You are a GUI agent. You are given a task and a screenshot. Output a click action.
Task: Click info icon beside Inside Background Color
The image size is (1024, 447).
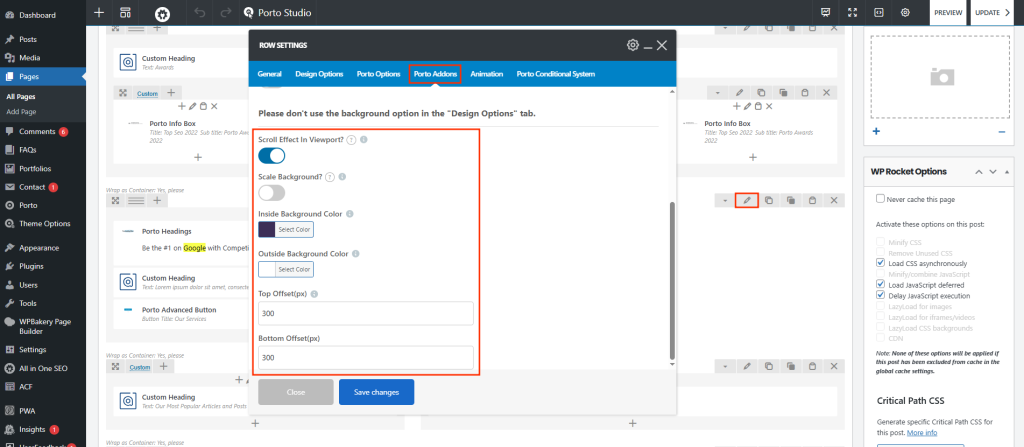(x=349, y=214)
